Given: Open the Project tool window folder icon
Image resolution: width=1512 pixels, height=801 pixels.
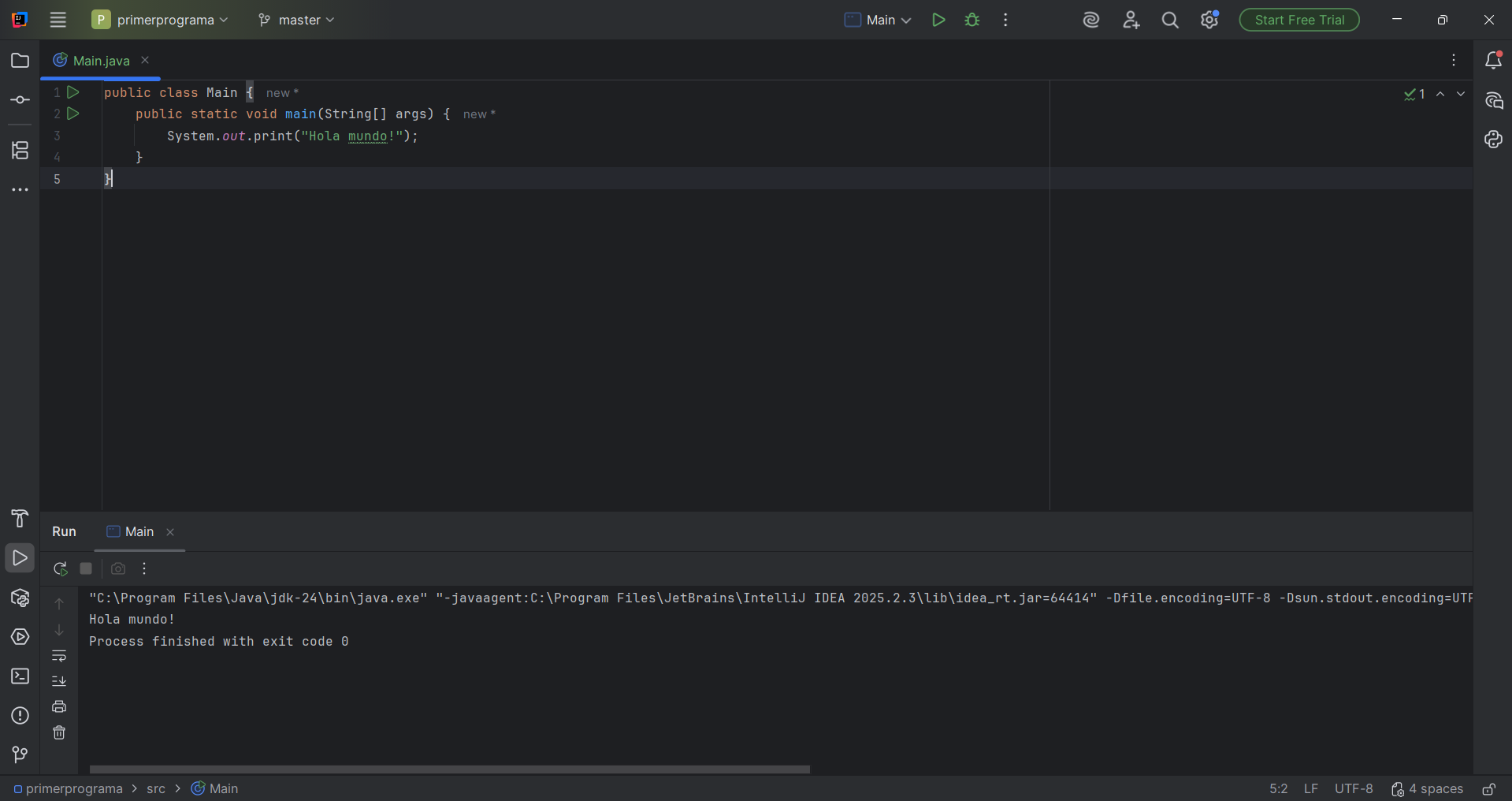Looking at the screenshot, I should 20,61.
